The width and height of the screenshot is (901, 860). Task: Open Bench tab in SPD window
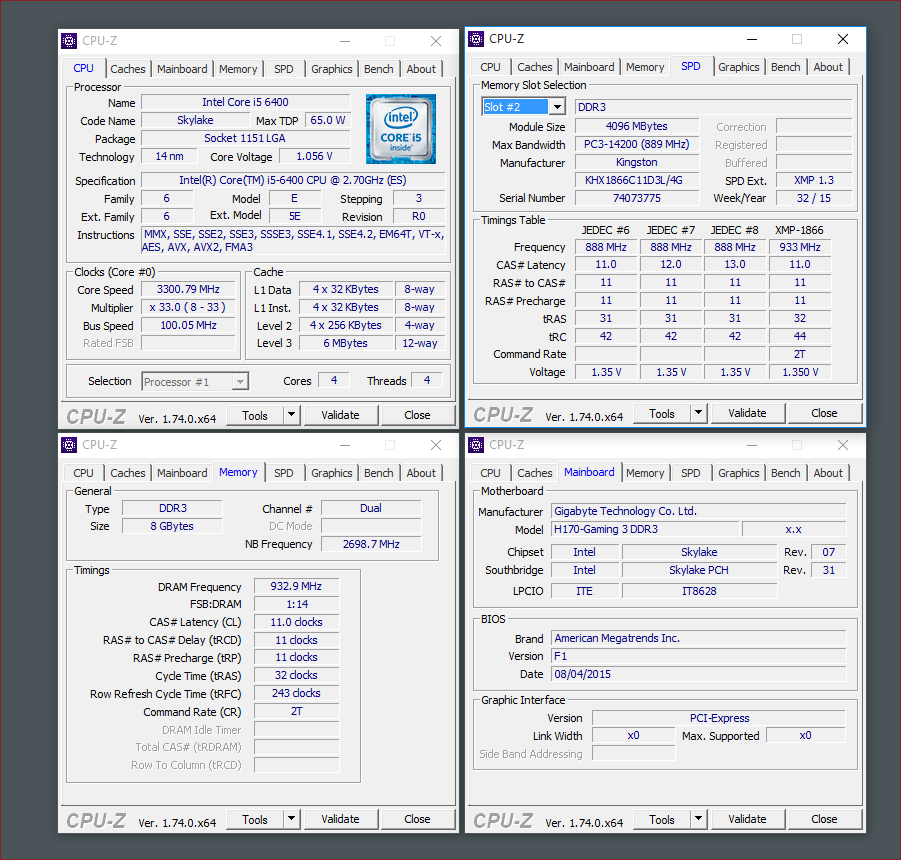786,67
